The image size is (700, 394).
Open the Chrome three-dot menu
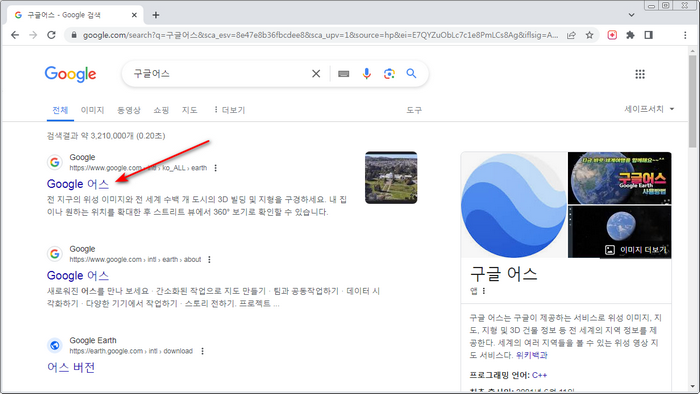coord(685,35)
